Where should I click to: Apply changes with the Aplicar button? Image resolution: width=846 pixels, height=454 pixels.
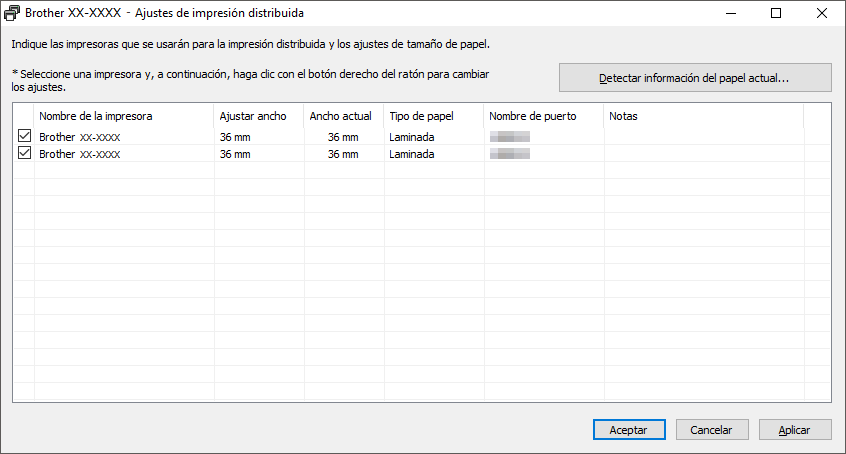[x=794, y=429]
